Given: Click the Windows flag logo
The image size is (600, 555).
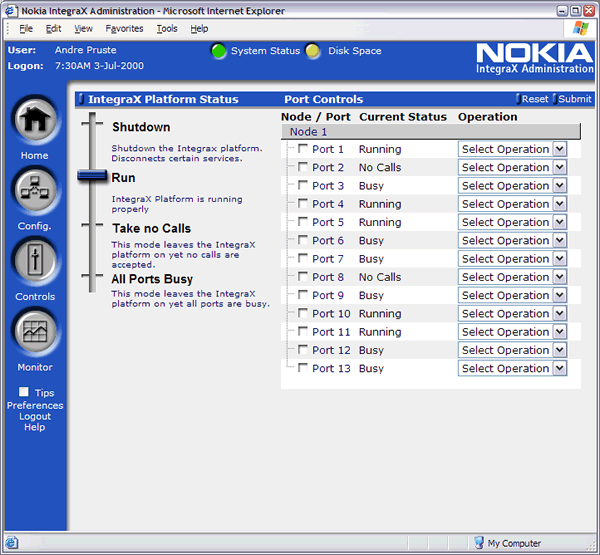Looking at the screenshot, I should click(580, 28).
